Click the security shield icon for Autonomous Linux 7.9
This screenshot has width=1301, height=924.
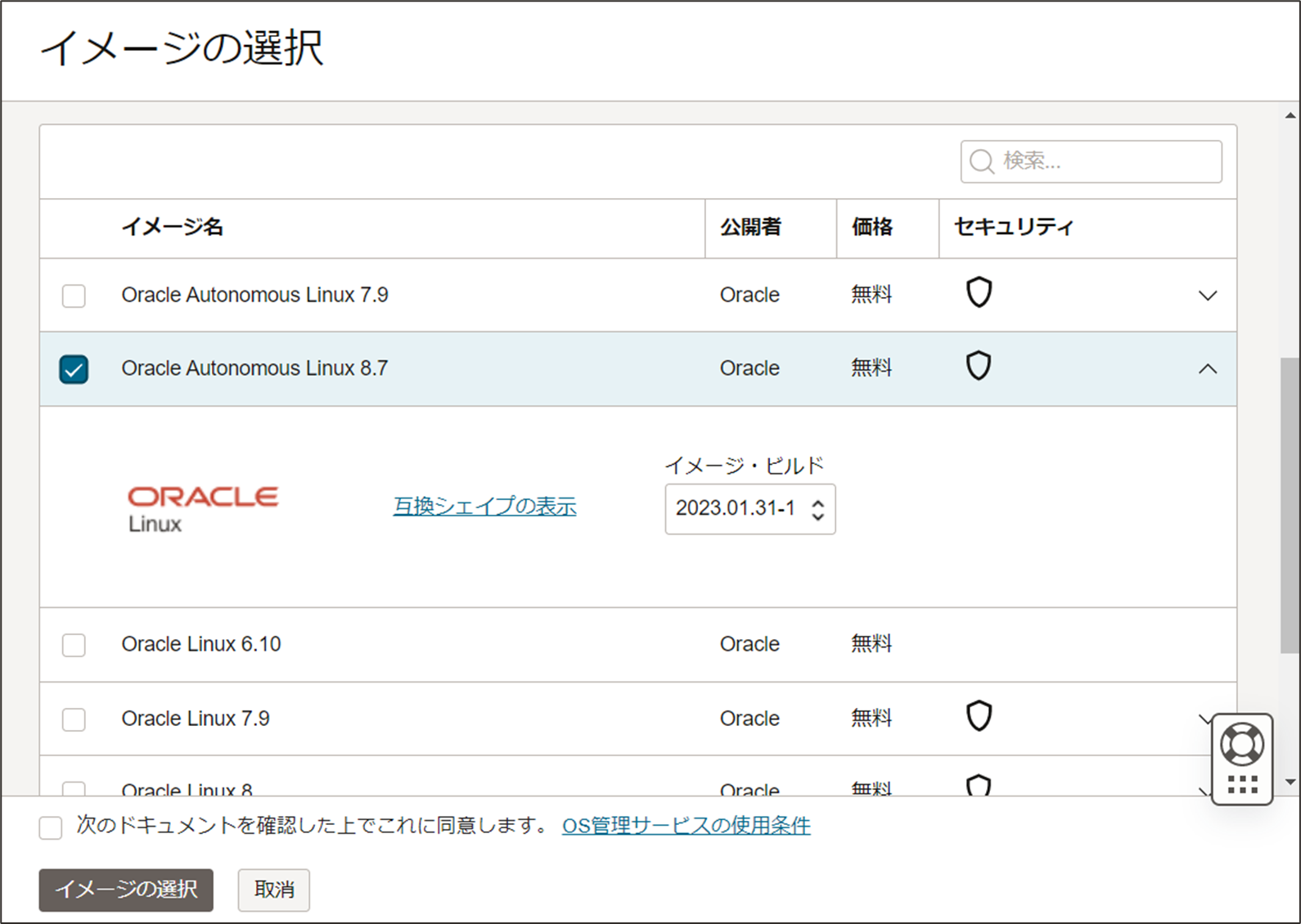(979, 292)
